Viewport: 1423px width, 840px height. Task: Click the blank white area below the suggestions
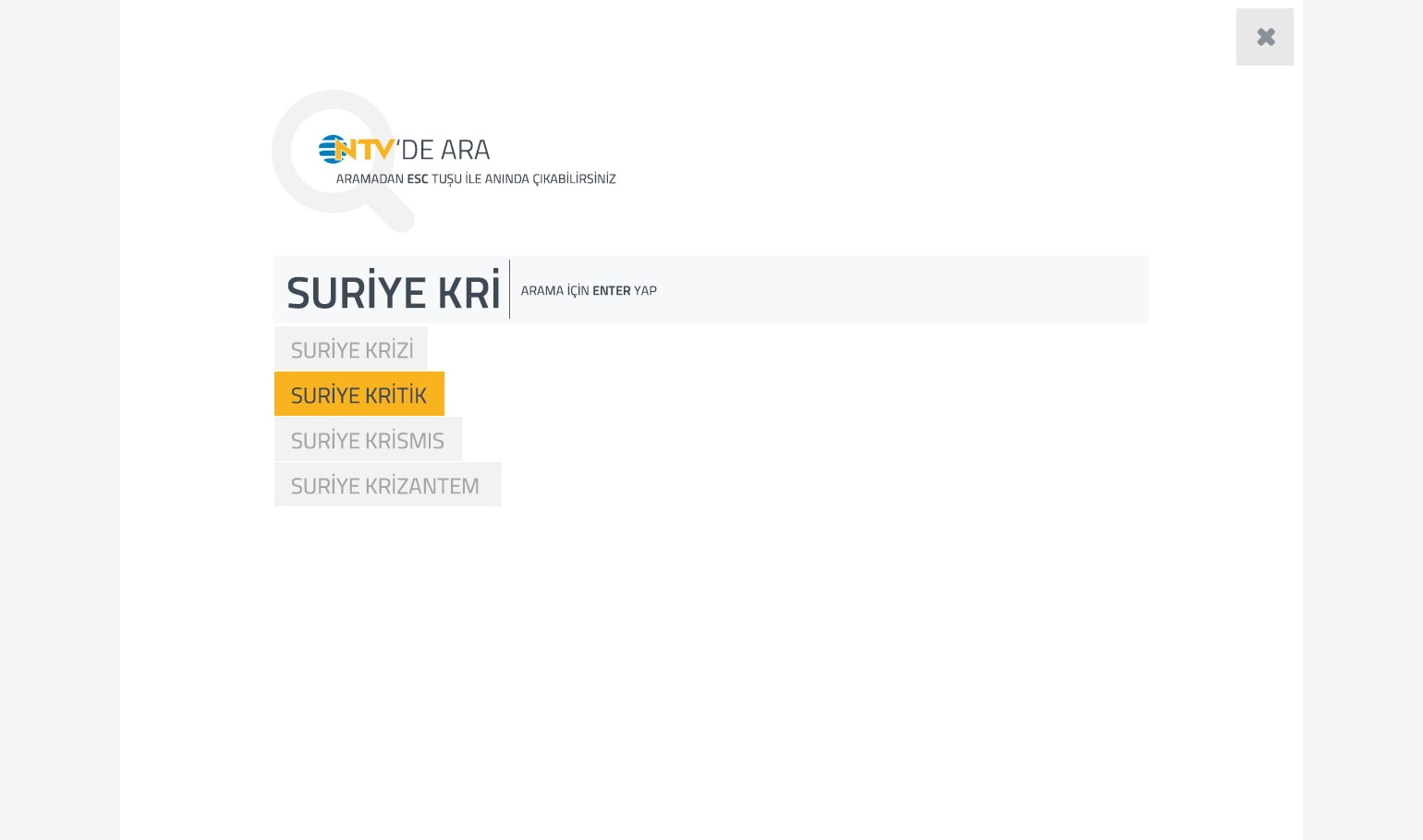pos(710,665)
